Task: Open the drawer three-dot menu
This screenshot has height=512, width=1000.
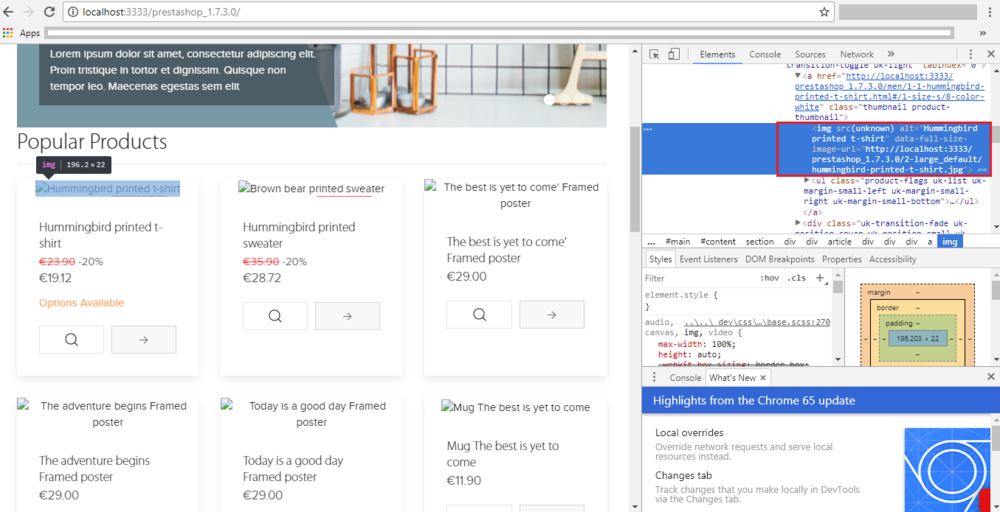Action: point(653,377)
